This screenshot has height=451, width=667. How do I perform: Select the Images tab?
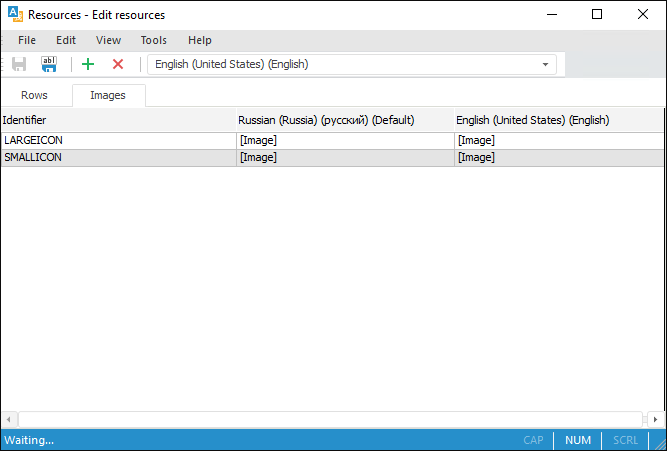(109, 96)
